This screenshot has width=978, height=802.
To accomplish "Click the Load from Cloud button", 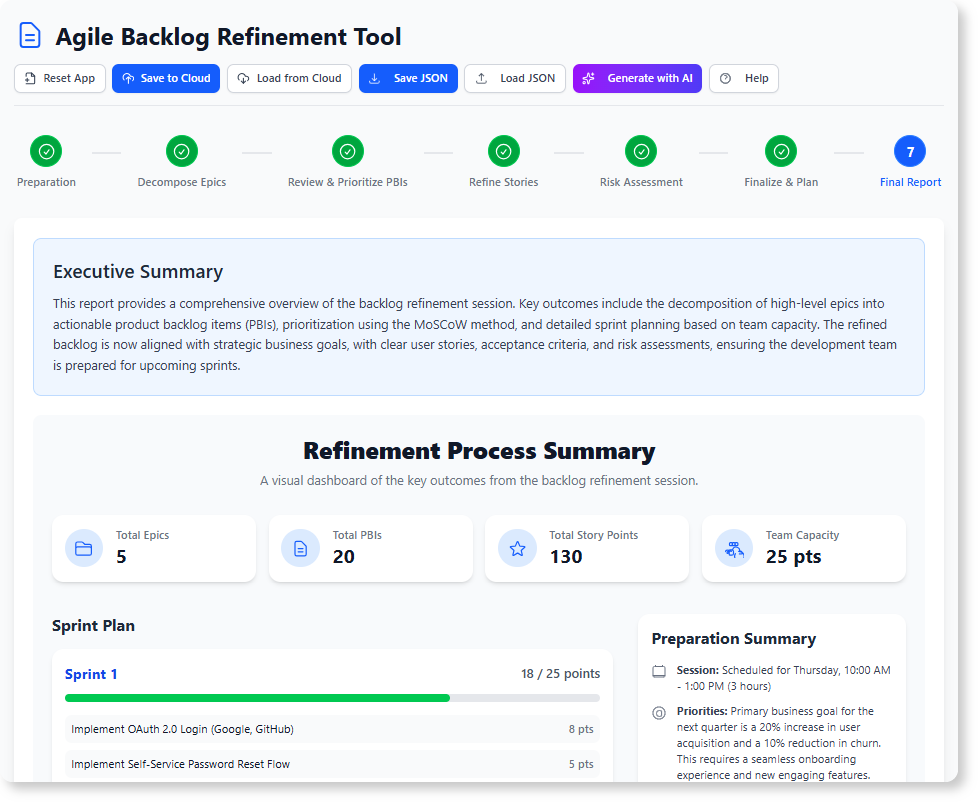I will pyautogui.click(x=289, y=78).
